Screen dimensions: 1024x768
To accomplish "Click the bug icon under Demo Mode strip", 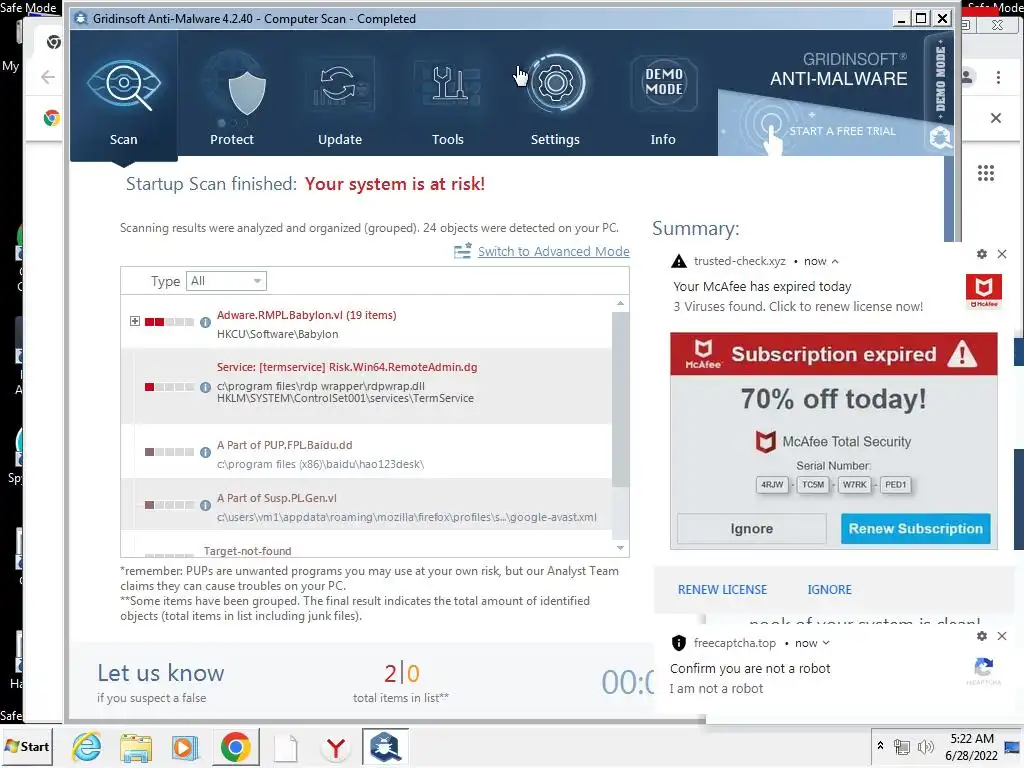I will coord(940,136).
